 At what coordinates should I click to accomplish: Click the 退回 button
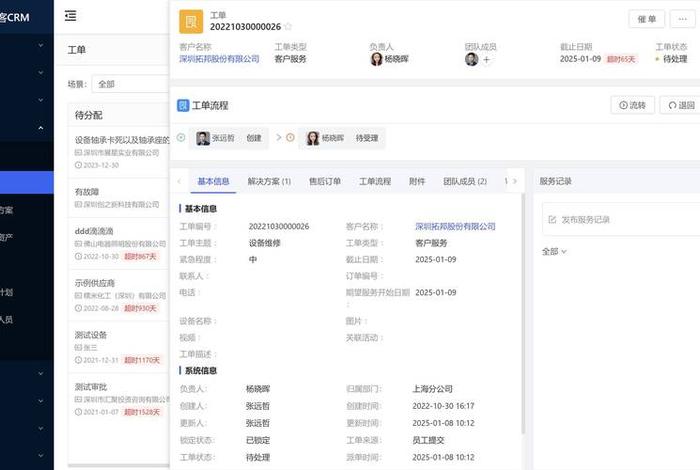tap(681, 105)
